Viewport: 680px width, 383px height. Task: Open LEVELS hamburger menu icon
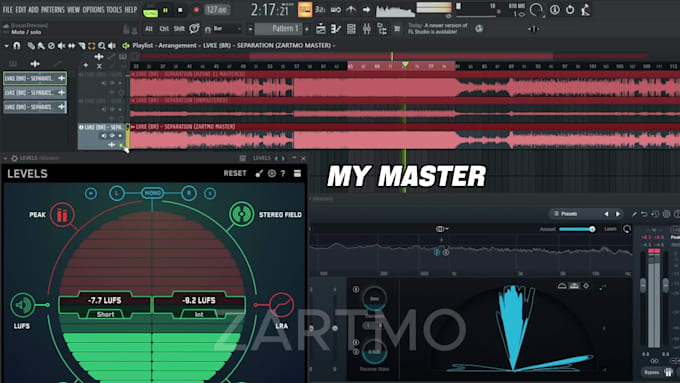tap(297, 173)
